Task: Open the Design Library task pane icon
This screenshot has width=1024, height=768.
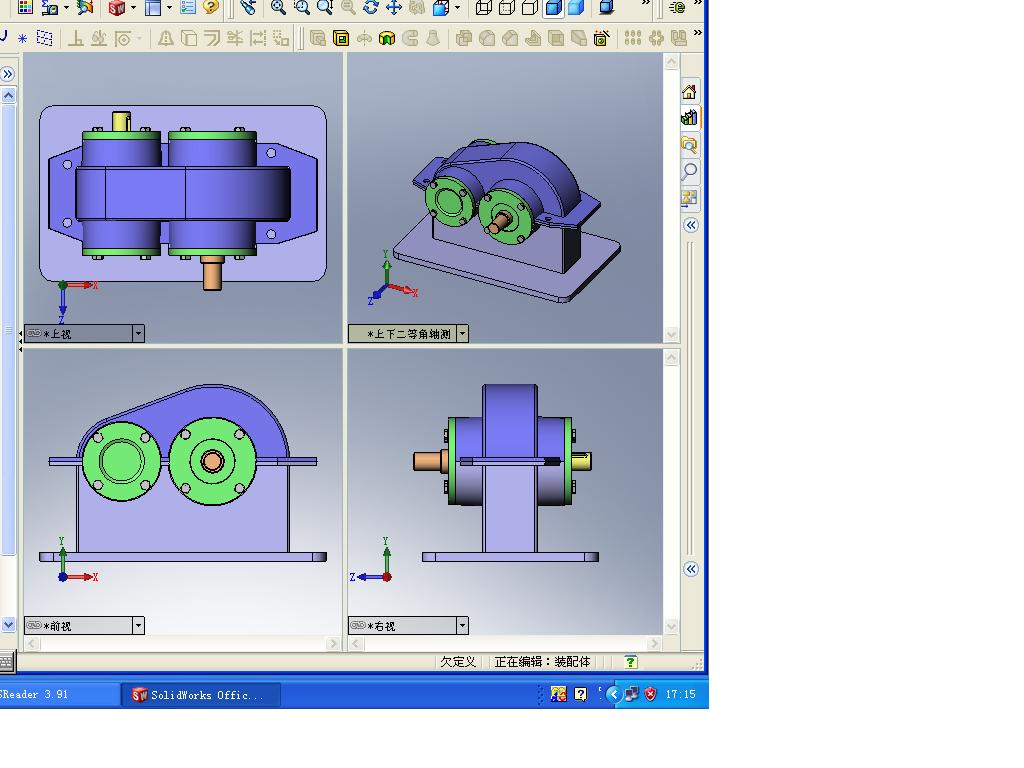Action: pyautogui.click(x=690, y=118)
